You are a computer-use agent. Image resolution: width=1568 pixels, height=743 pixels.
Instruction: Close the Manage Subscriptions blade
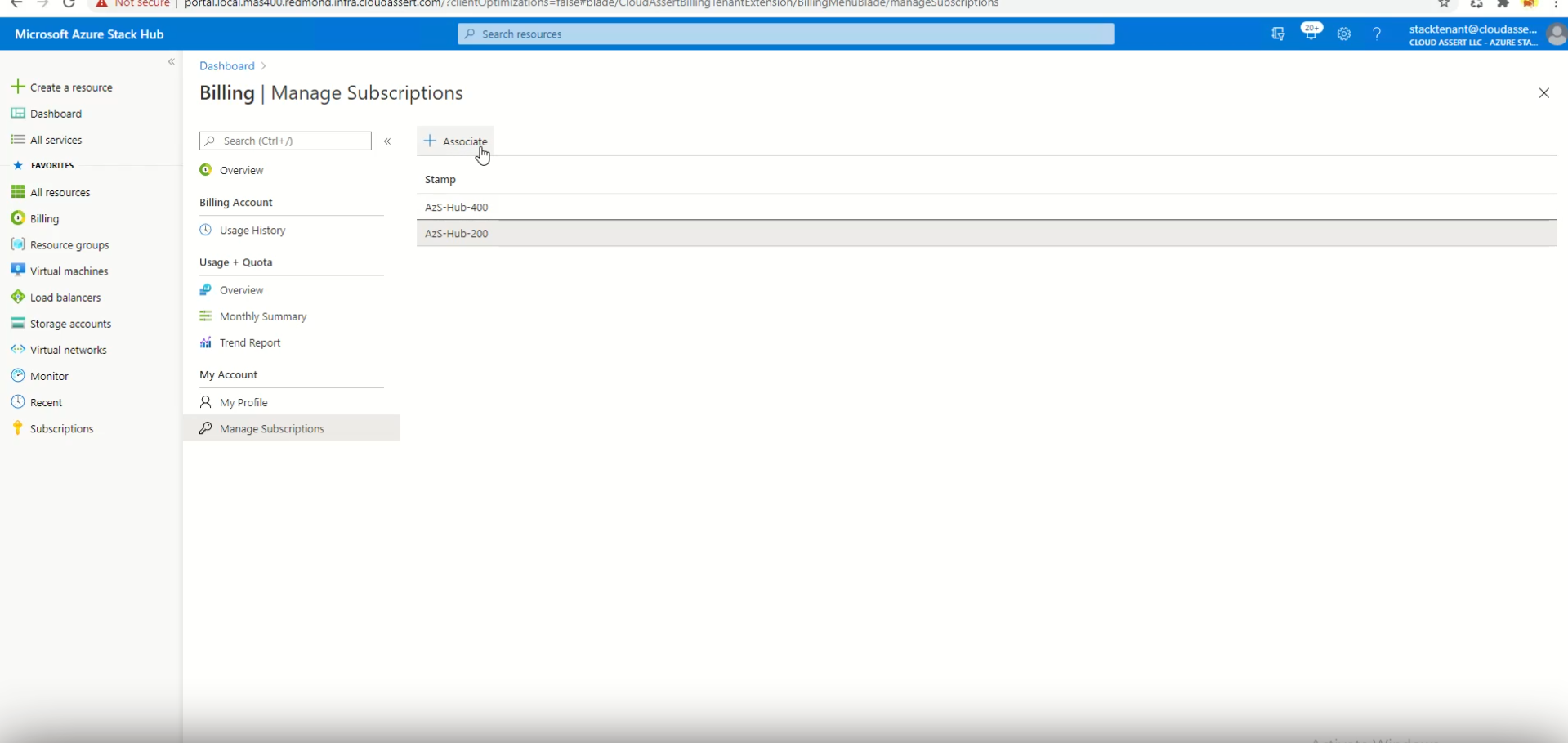1543,93
